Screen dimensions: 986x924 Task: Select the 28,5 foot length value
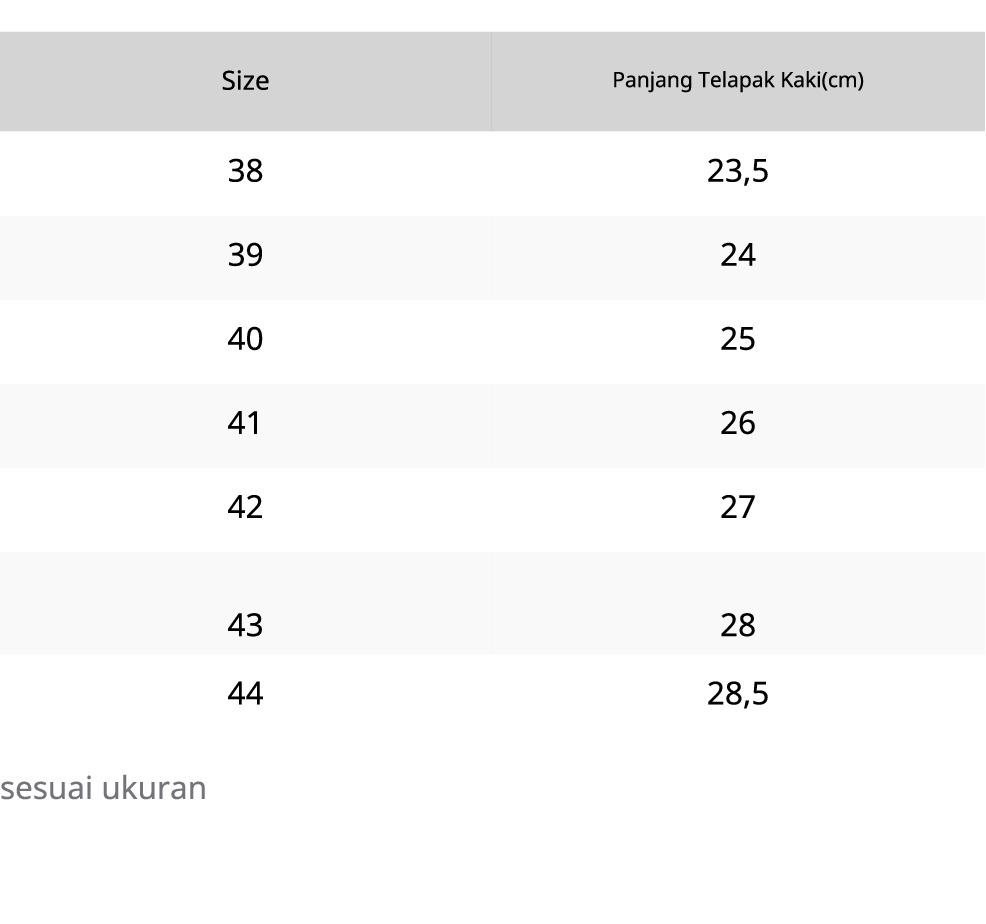[737, 693]
